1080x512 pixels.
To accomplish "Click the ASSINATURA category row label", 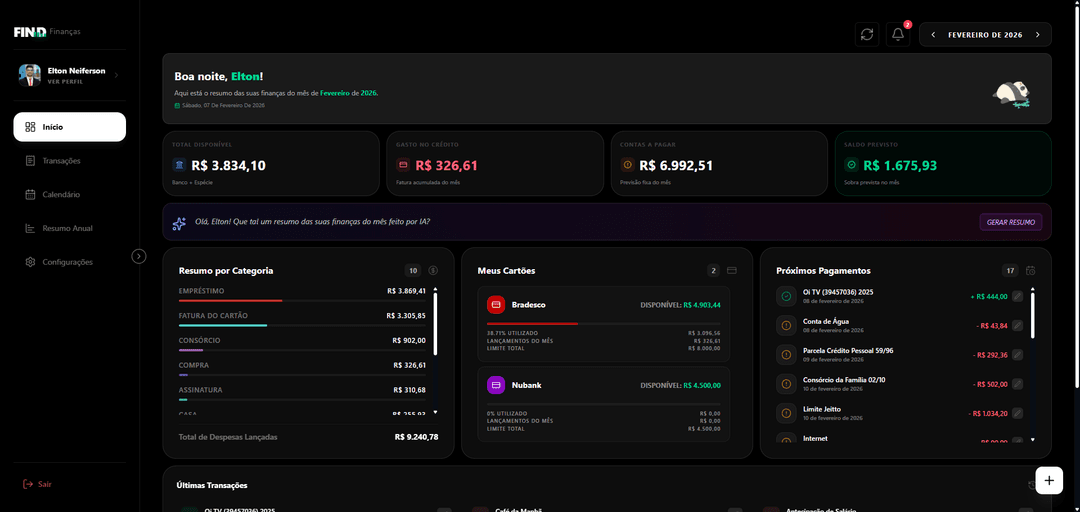I will [199, 390].
